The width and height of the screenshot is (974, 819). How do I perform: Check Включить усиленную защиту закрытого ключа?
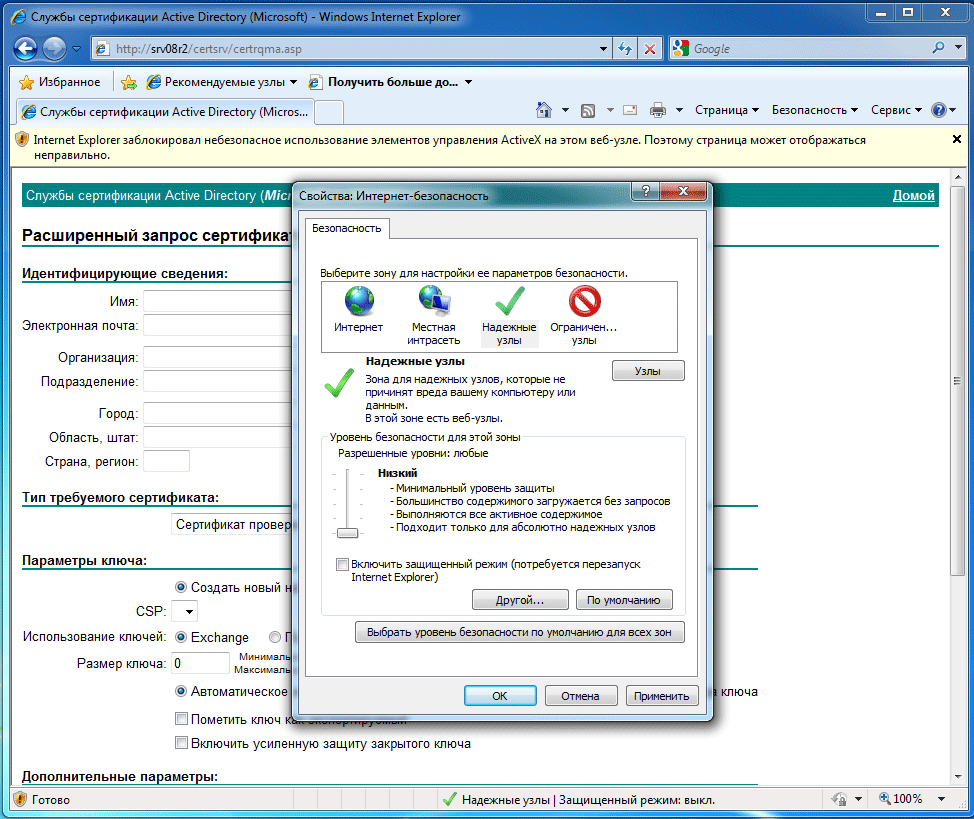(181, 743)
